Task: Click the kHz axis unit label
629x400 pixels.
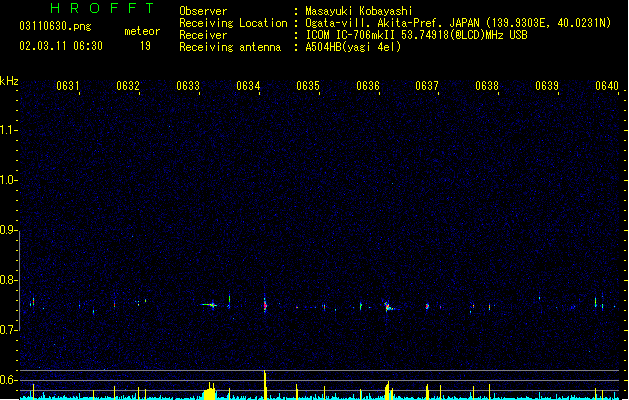Action: (x=9, y=81)
